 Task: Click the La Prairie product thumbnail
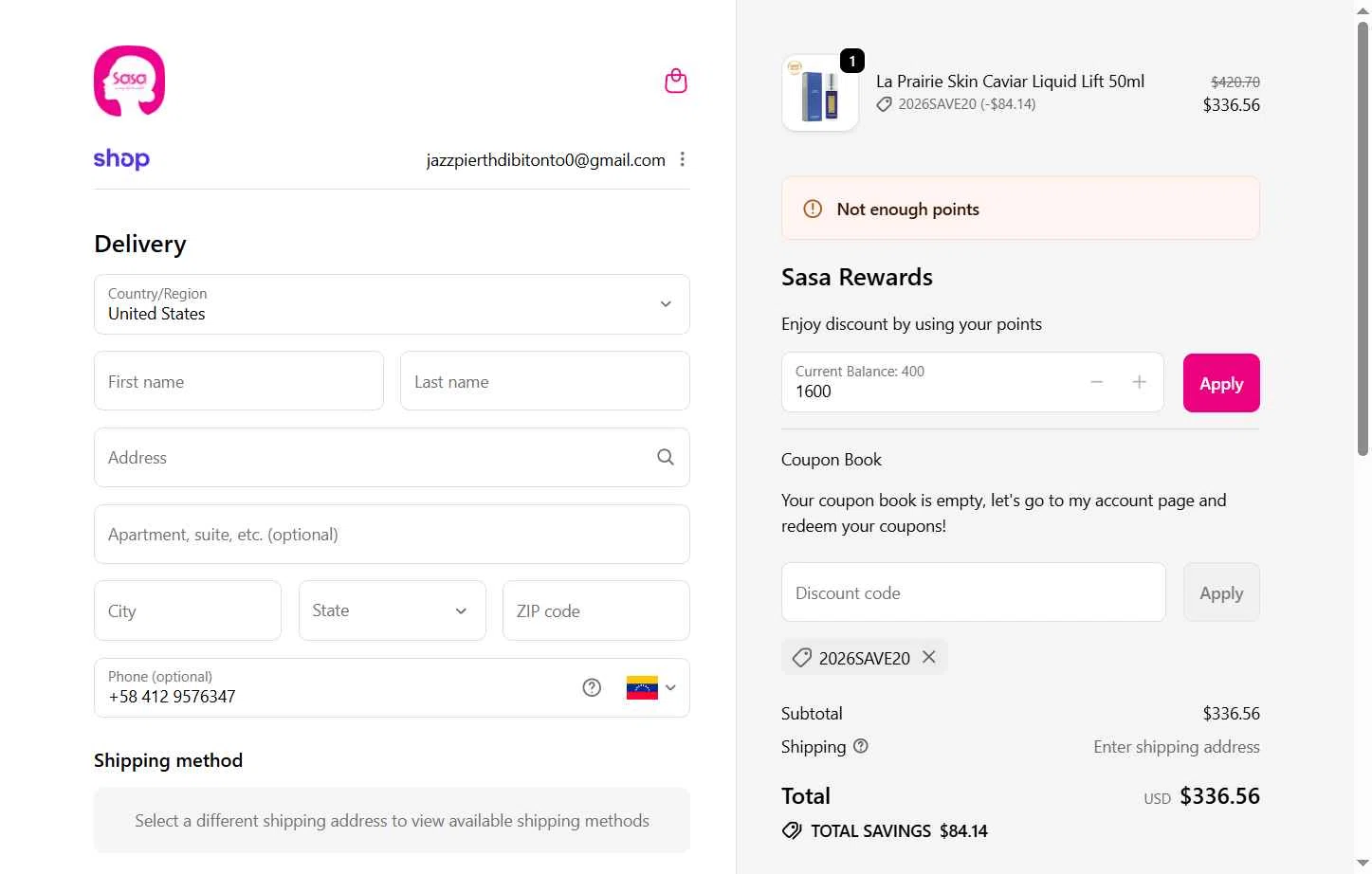(x=820, y=94)
